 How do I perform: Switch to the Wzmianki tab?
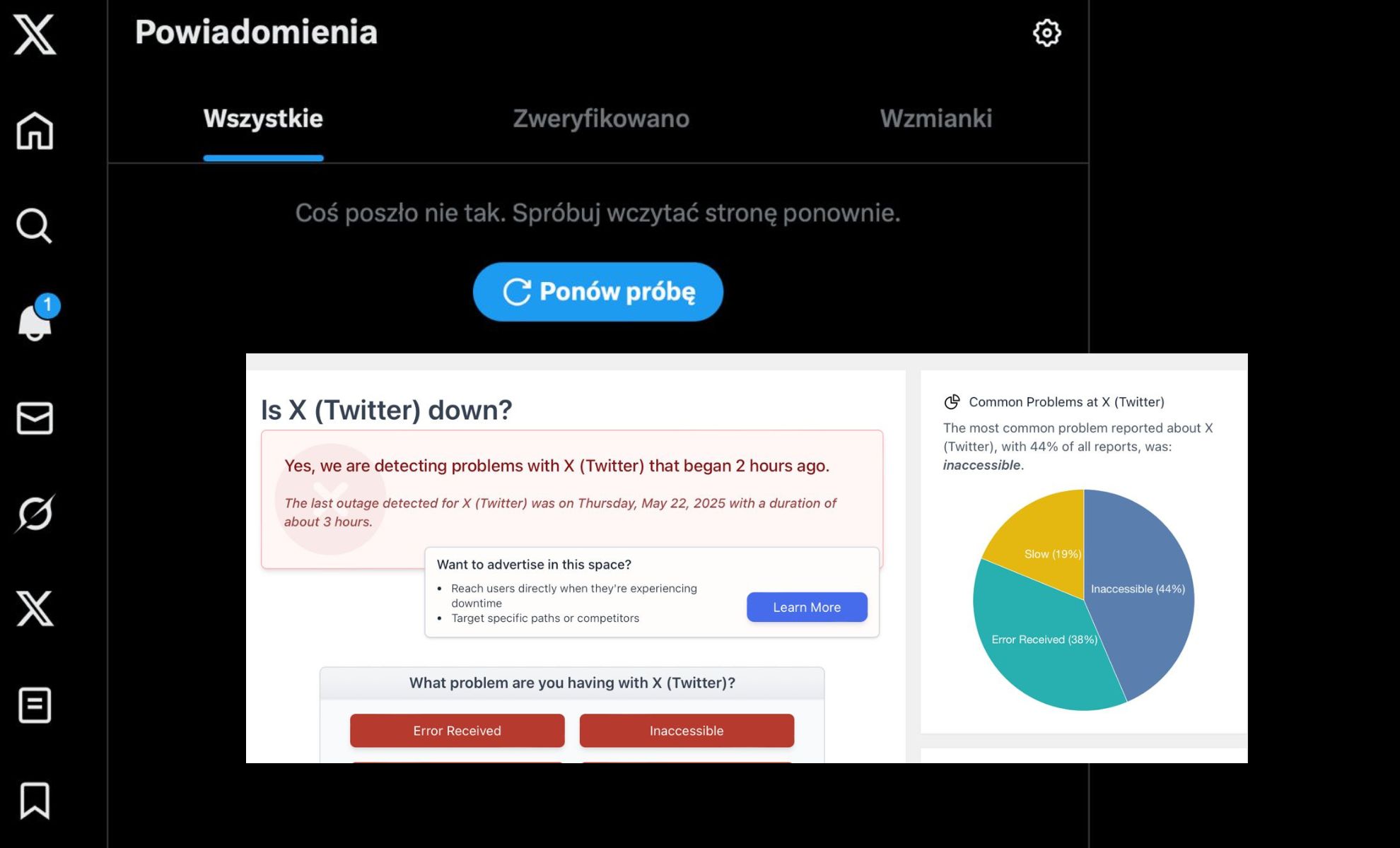(935, 119)
